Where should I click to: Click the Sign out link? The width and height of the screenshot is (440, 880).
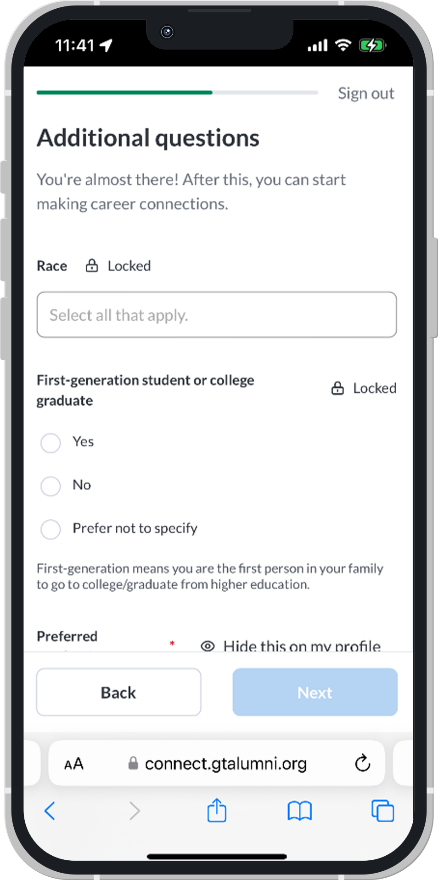[x=366, y=93]
